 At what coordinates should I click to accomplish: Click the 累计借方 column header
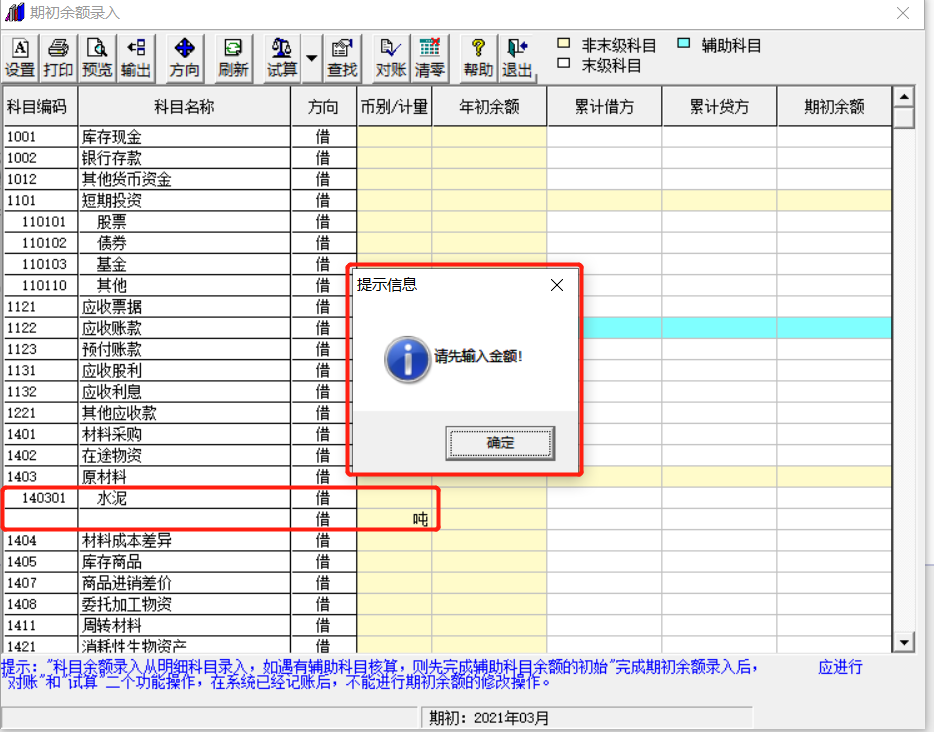pos(604,107)
